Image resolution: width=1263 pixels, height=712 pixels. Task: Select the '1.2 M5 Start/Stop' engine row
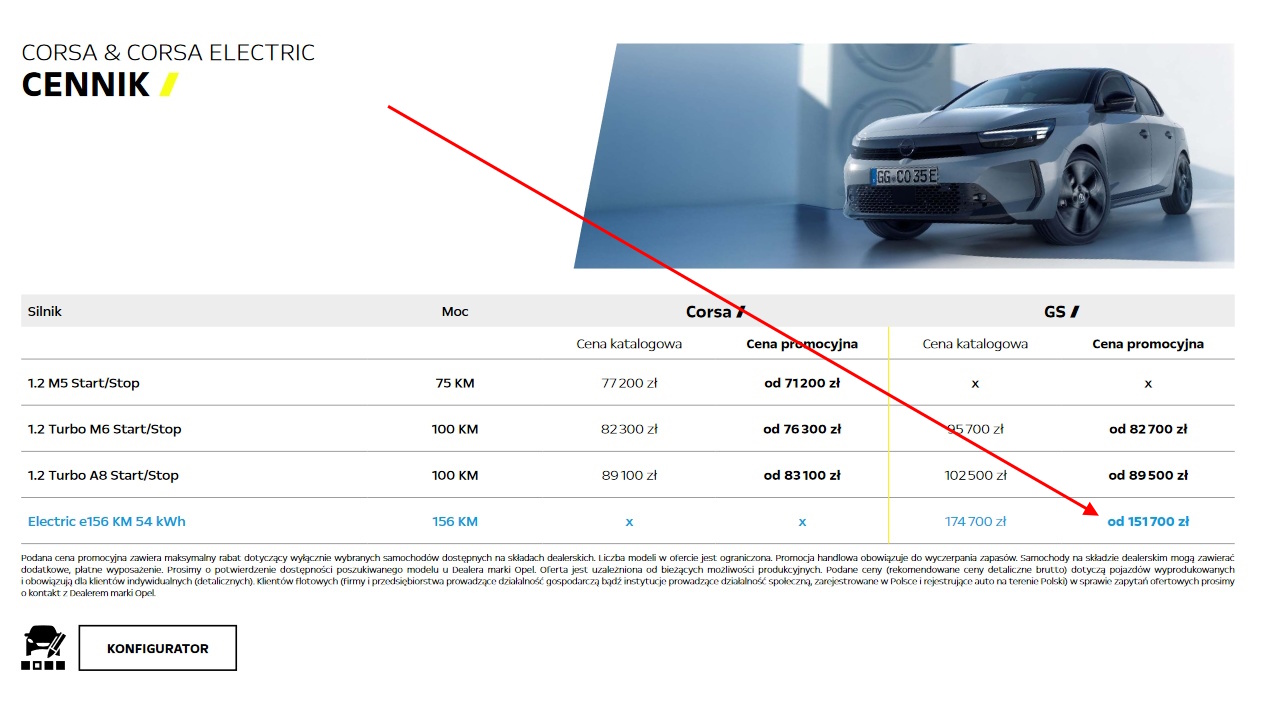click(628, 383)
